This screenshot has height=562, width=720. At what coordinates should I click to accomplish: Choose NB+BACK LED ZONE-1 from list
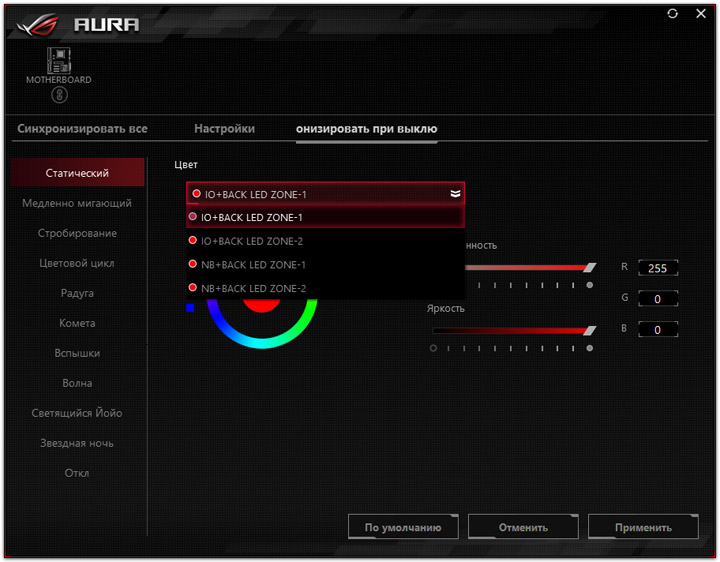[x=326, y=265]
